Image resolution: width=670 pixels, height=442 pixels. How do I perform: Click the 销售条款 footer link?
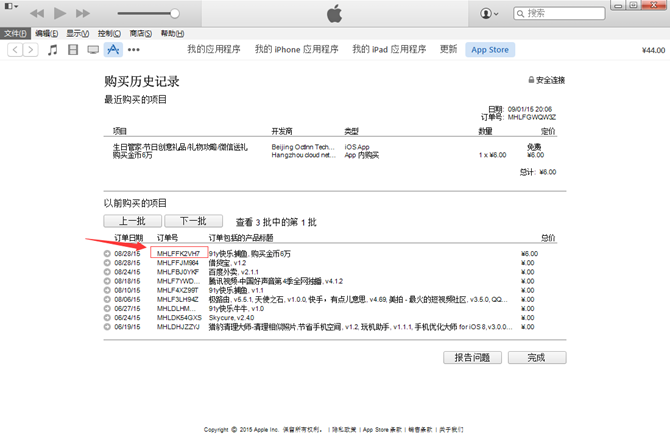[x=420, y=430]
